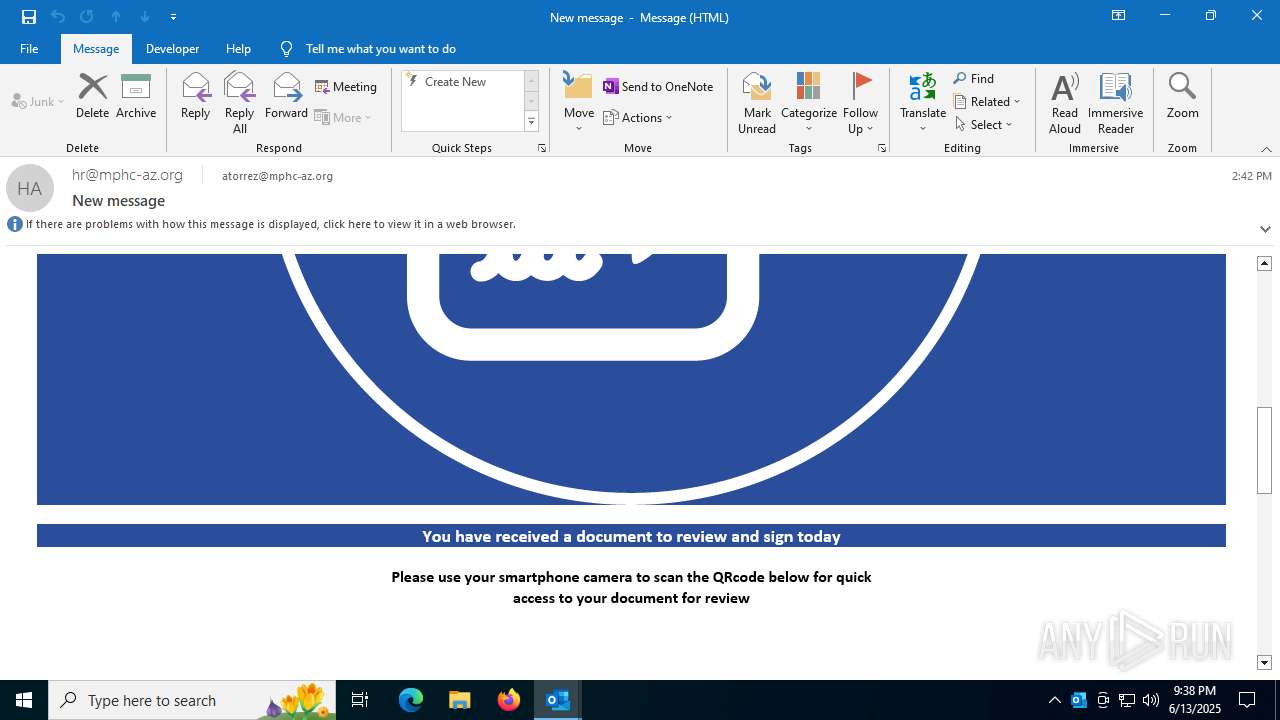The image size is (1280, 720).
Task: Show hidden system tray icons
Action: (1054, 700)
